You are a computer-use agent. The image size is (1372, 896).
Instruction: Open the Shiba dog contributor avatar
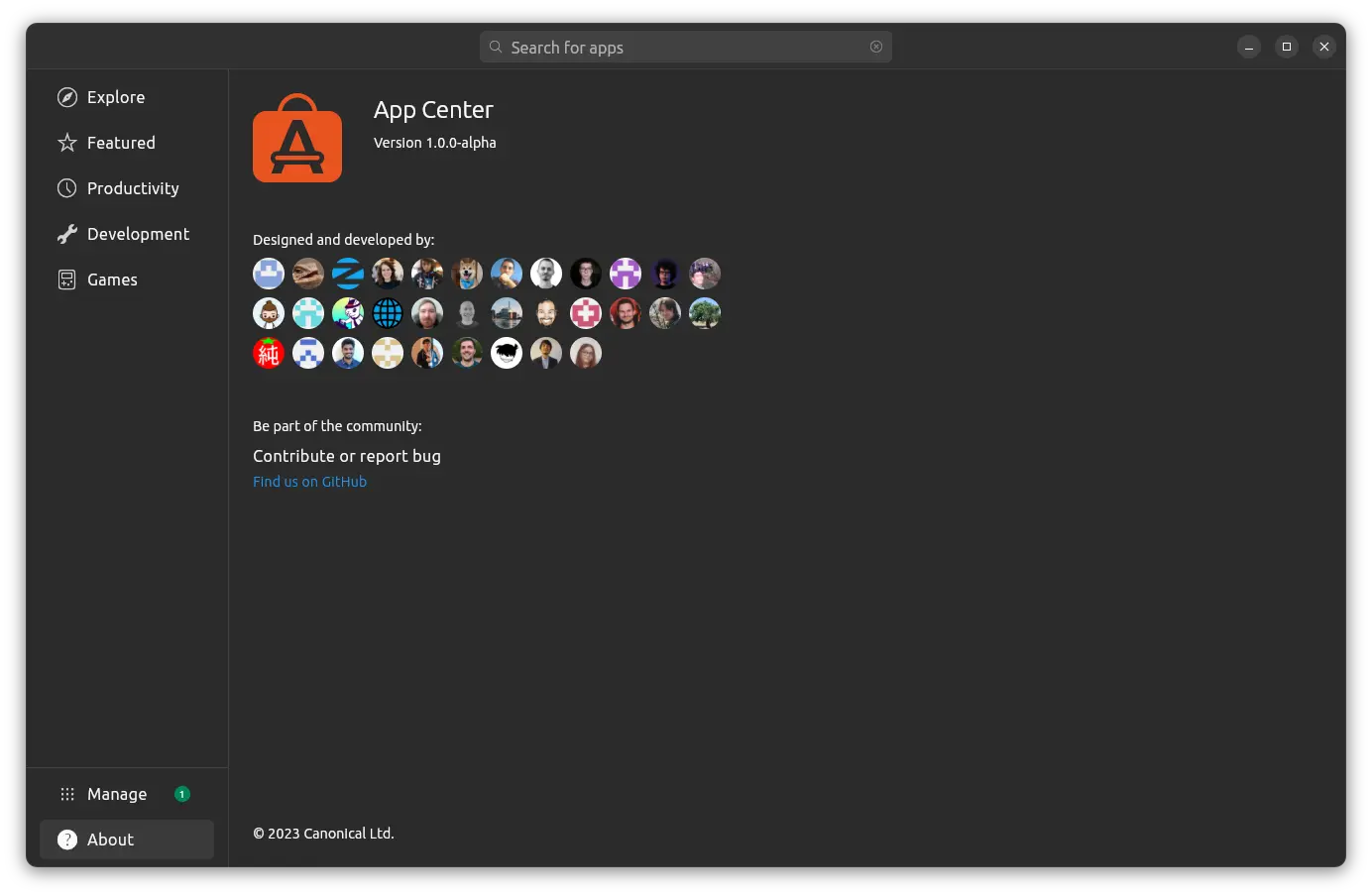(x=467, y=274)
